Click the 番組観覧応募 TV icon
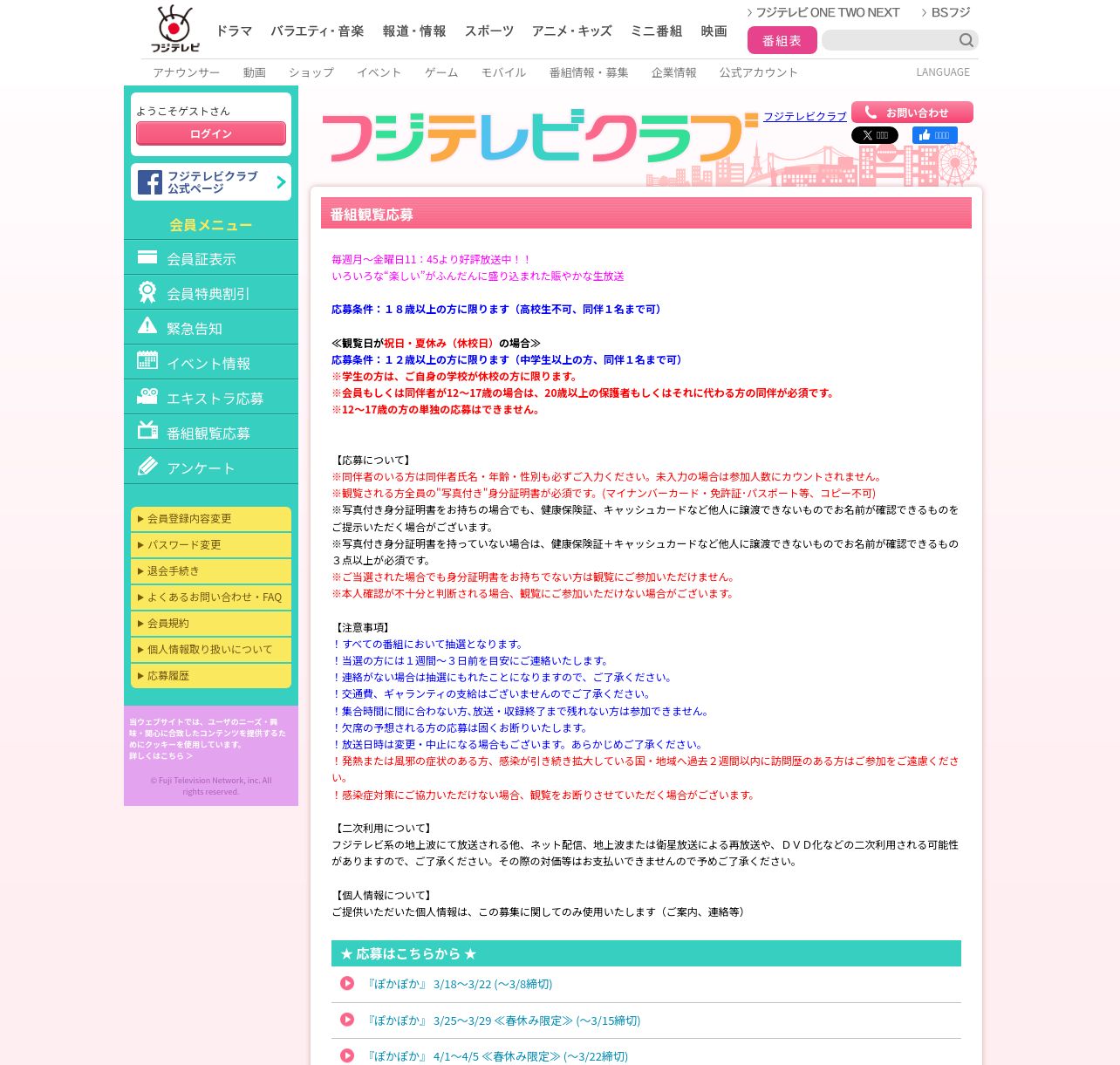The width and height of the screenshot is (1120, 1065). tap(147, 430)
